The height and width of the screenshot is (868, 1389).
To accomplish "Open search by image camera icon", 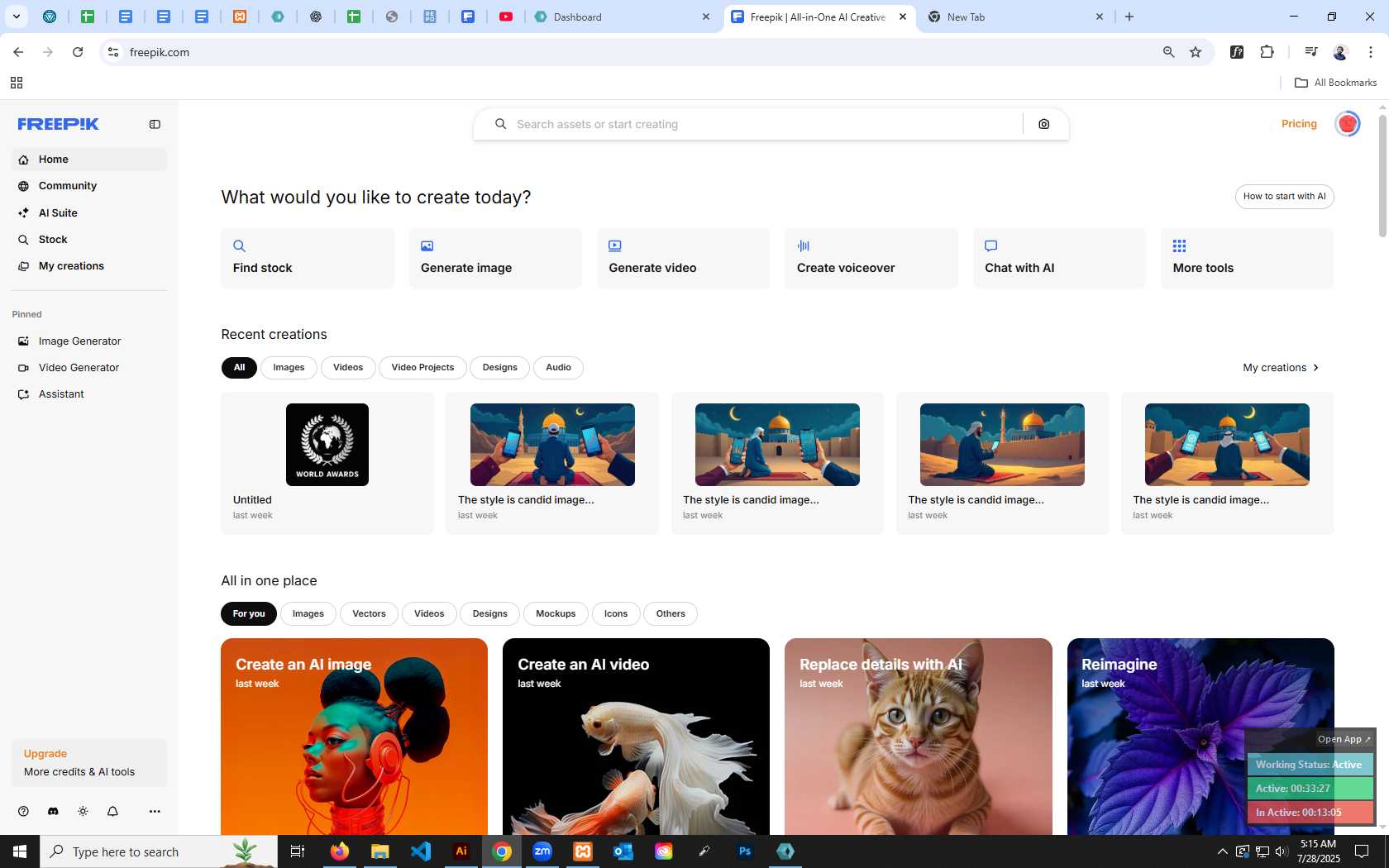I will click(1044, 124).
